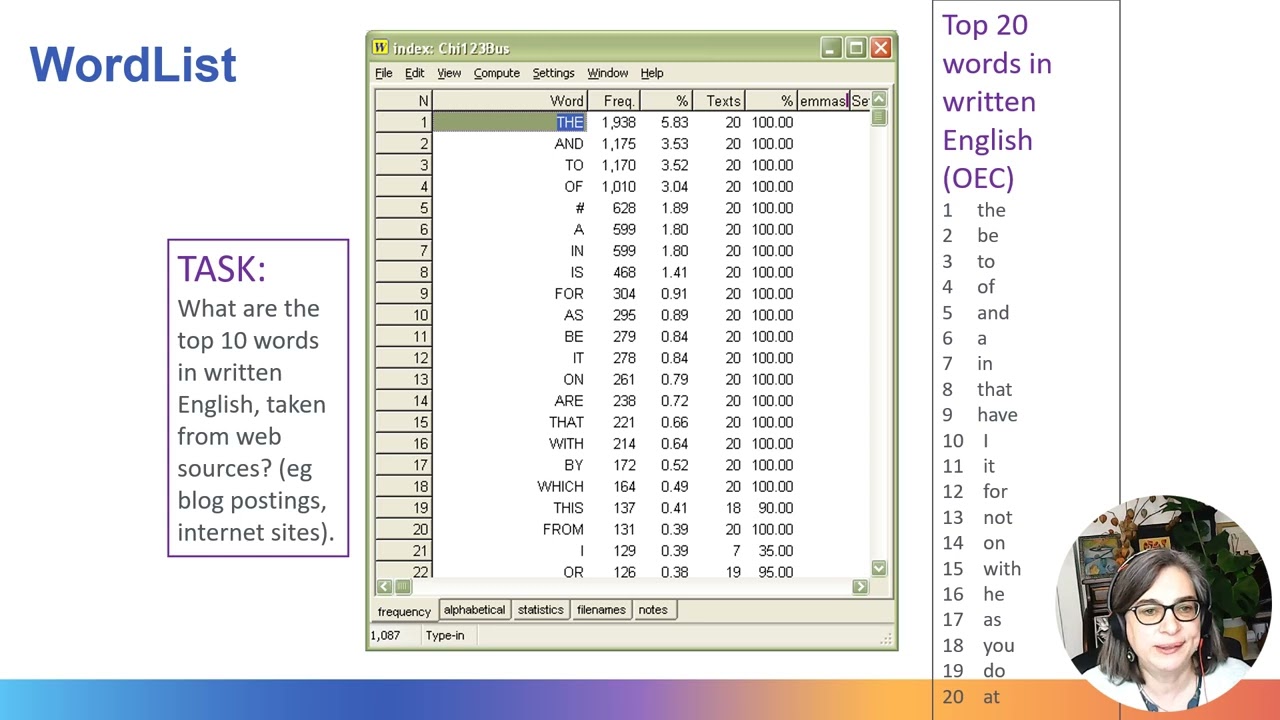
Task: Switch to the filenames tab
Action: [601, 610]
